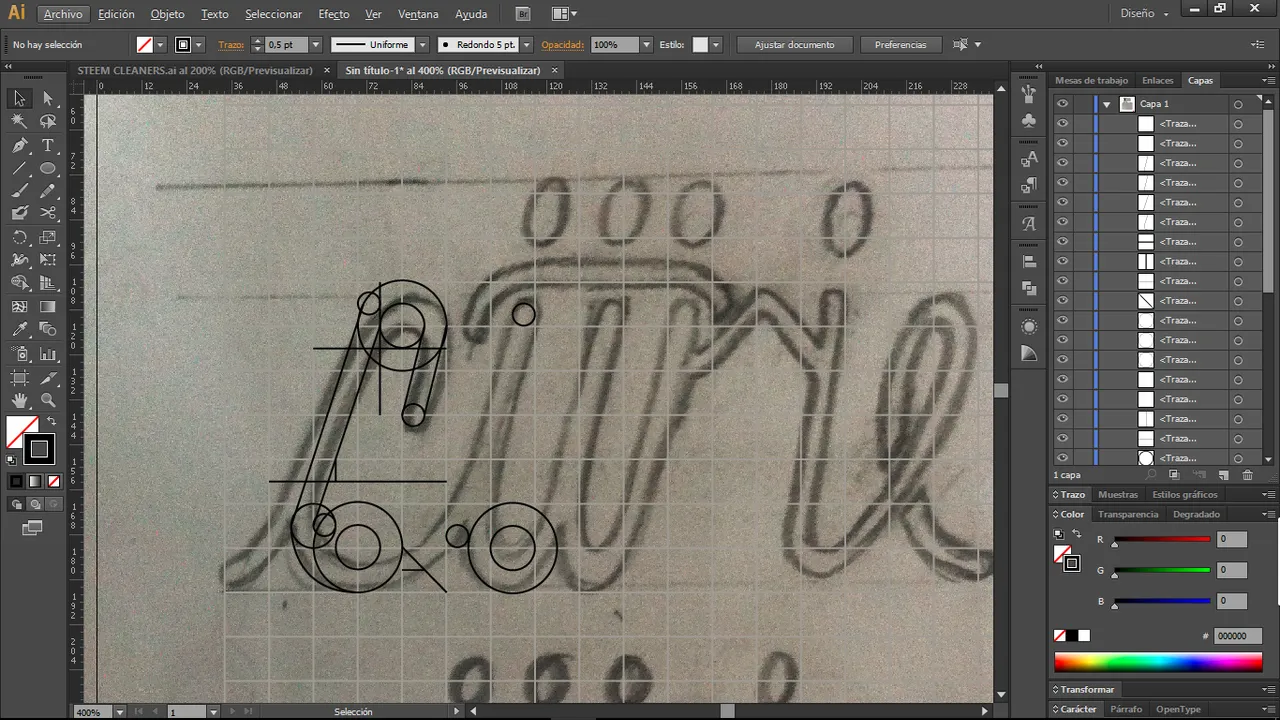
Task: Switch to the Muestras panel tab
Action: pos(1118,495)
